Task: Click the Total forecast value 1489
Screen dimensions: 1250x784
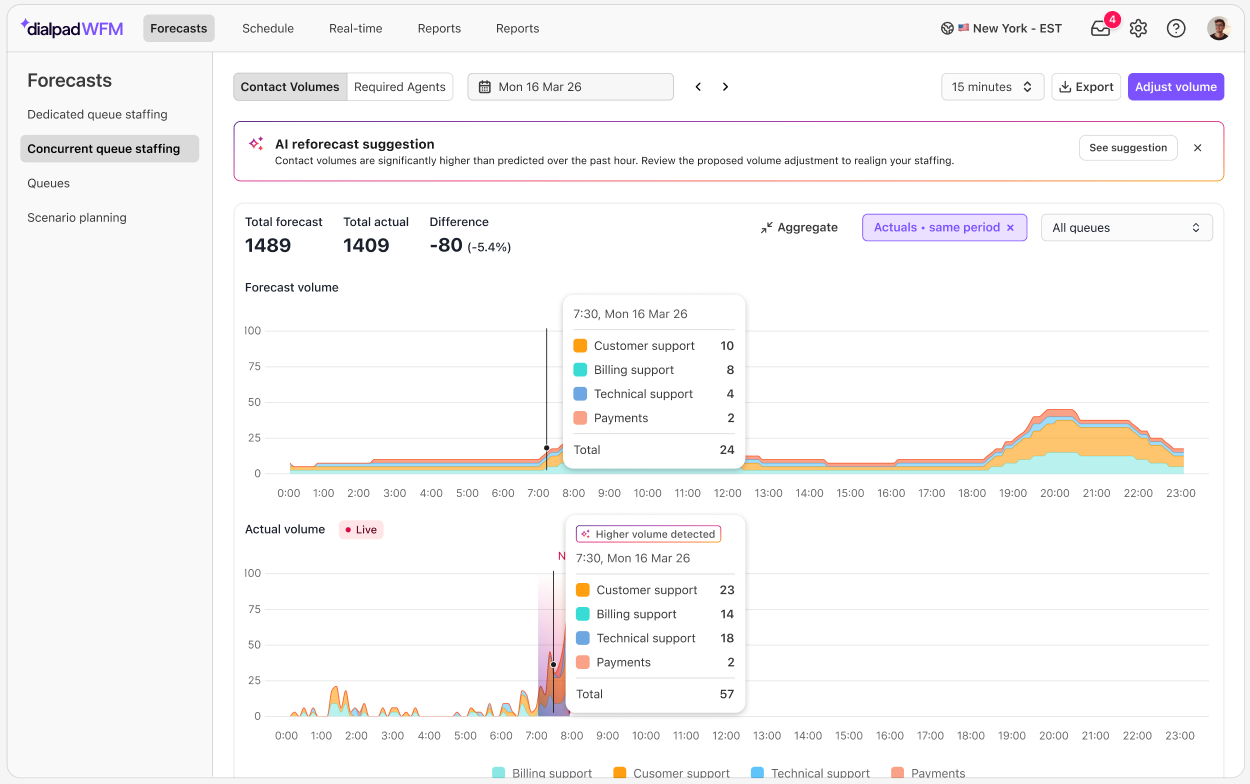Action: 268,246
